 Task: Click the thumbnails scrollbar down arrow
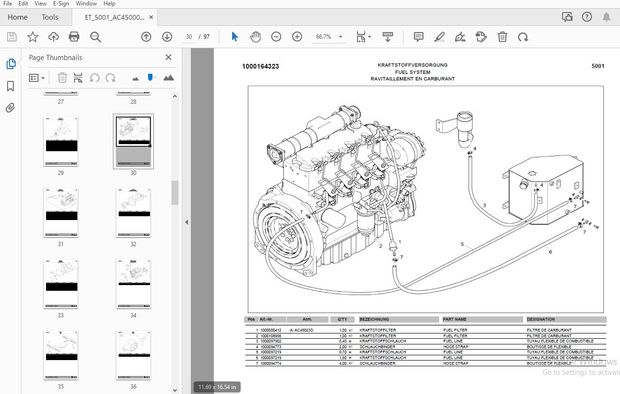(x=175, y=390)
